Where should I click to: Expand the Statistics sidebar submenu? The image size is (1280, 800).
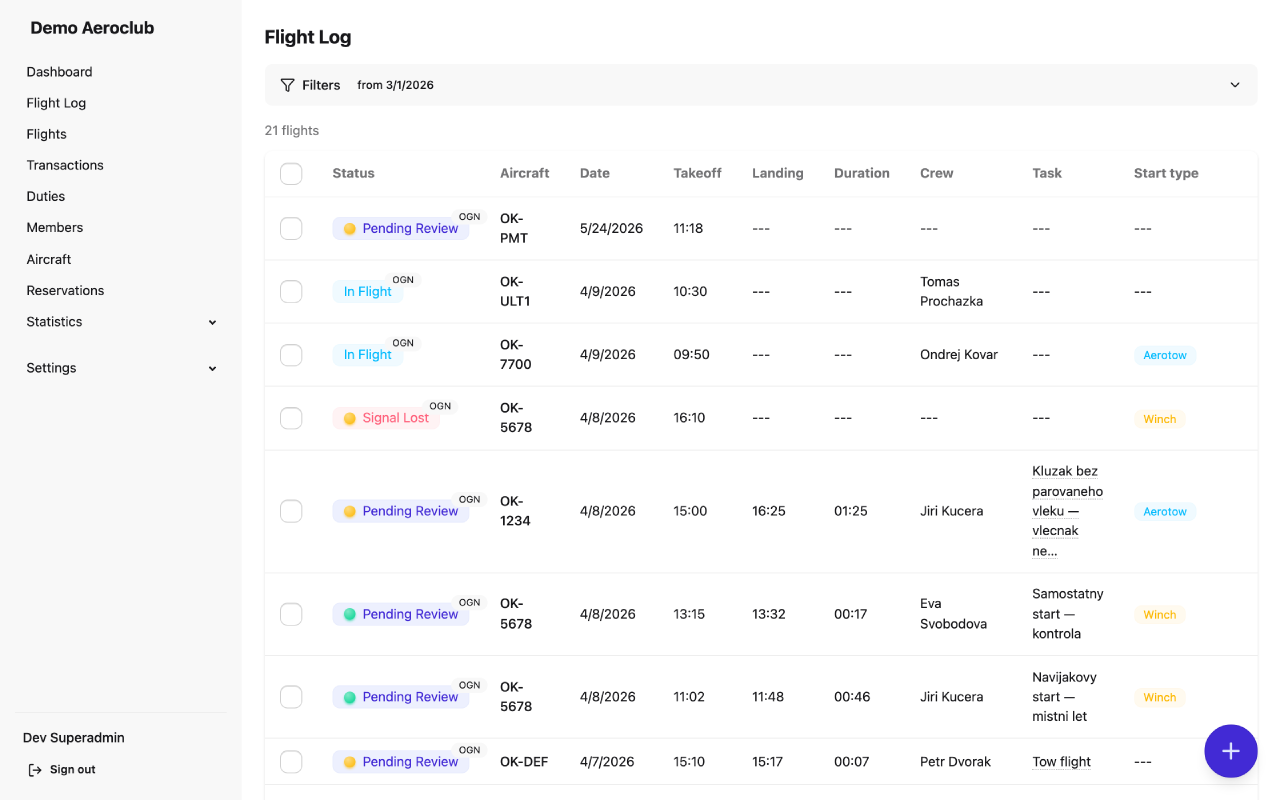pyautogui.click(x=212, y=322)
